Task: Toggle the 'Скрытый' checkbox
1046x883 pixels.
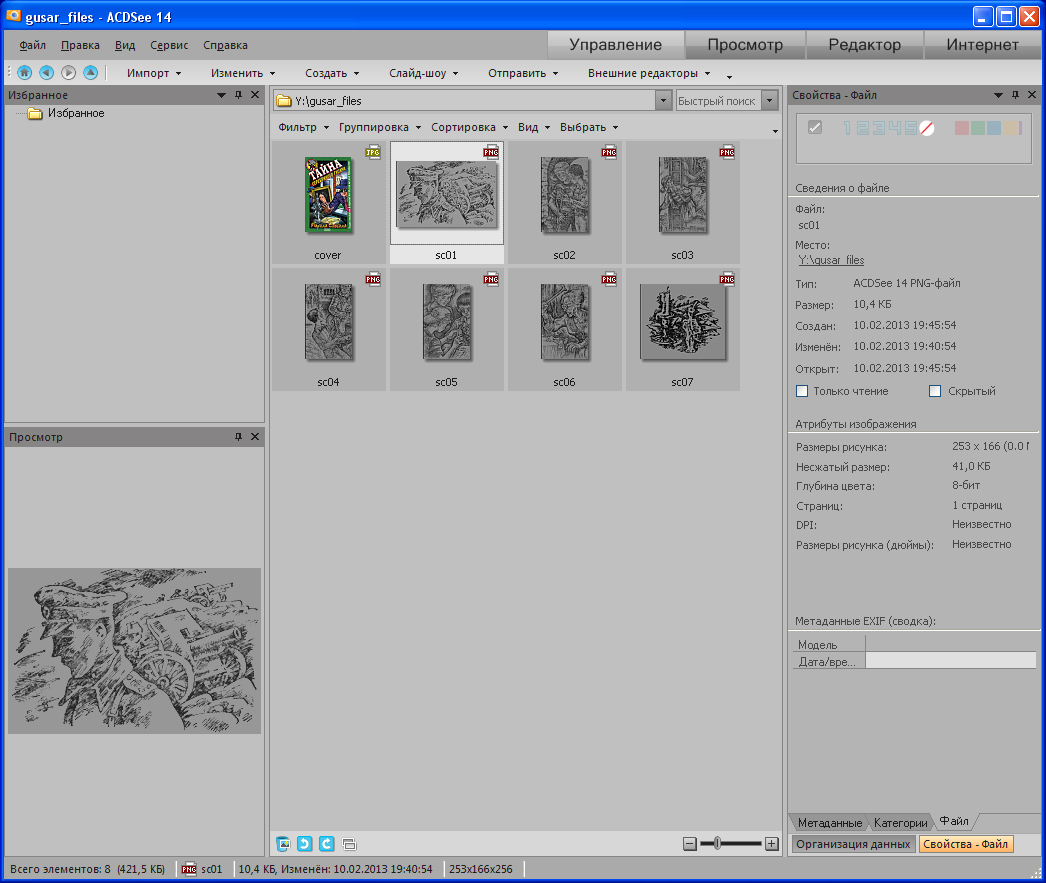Action: [935, 391]
